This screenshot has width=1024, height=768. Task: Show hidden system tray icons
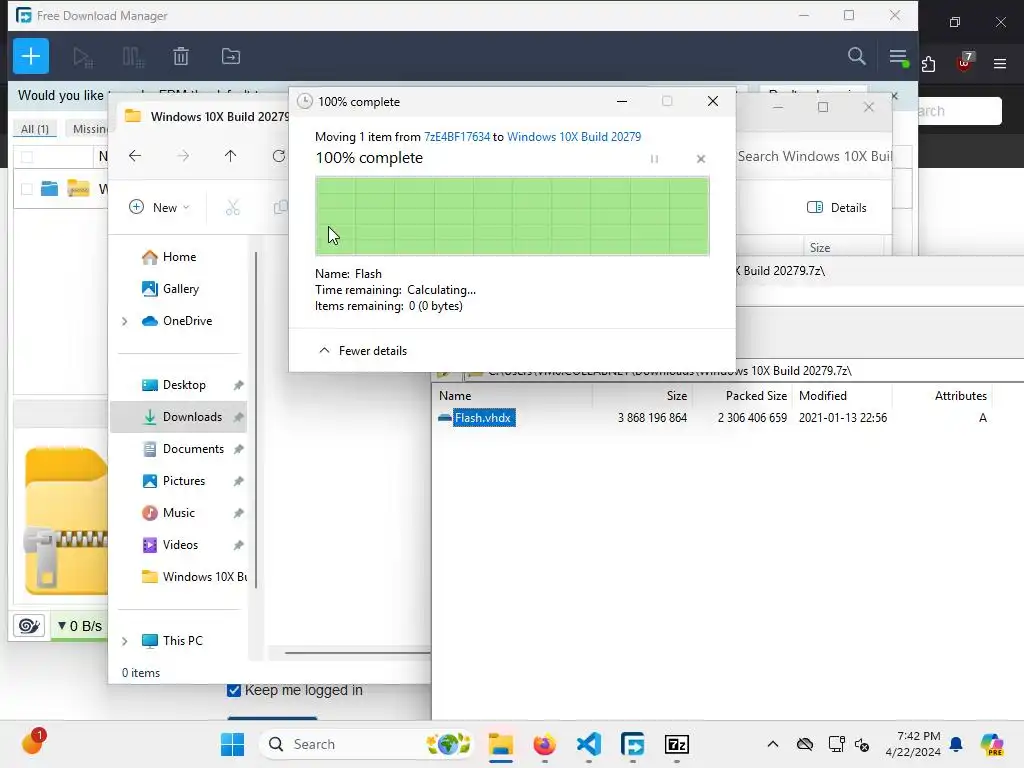click(x=773, y=744)
